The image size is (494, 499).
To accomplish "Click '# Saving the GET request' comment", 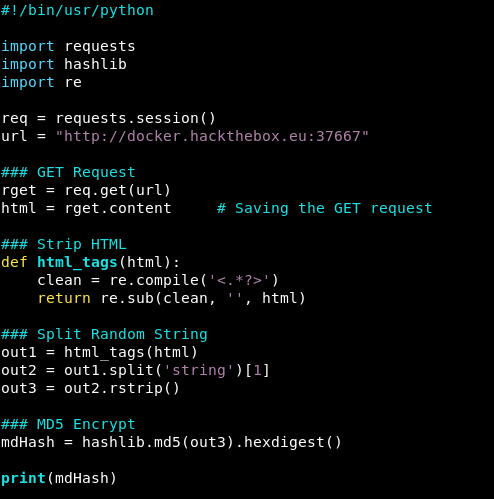I will tap(325, 208).
